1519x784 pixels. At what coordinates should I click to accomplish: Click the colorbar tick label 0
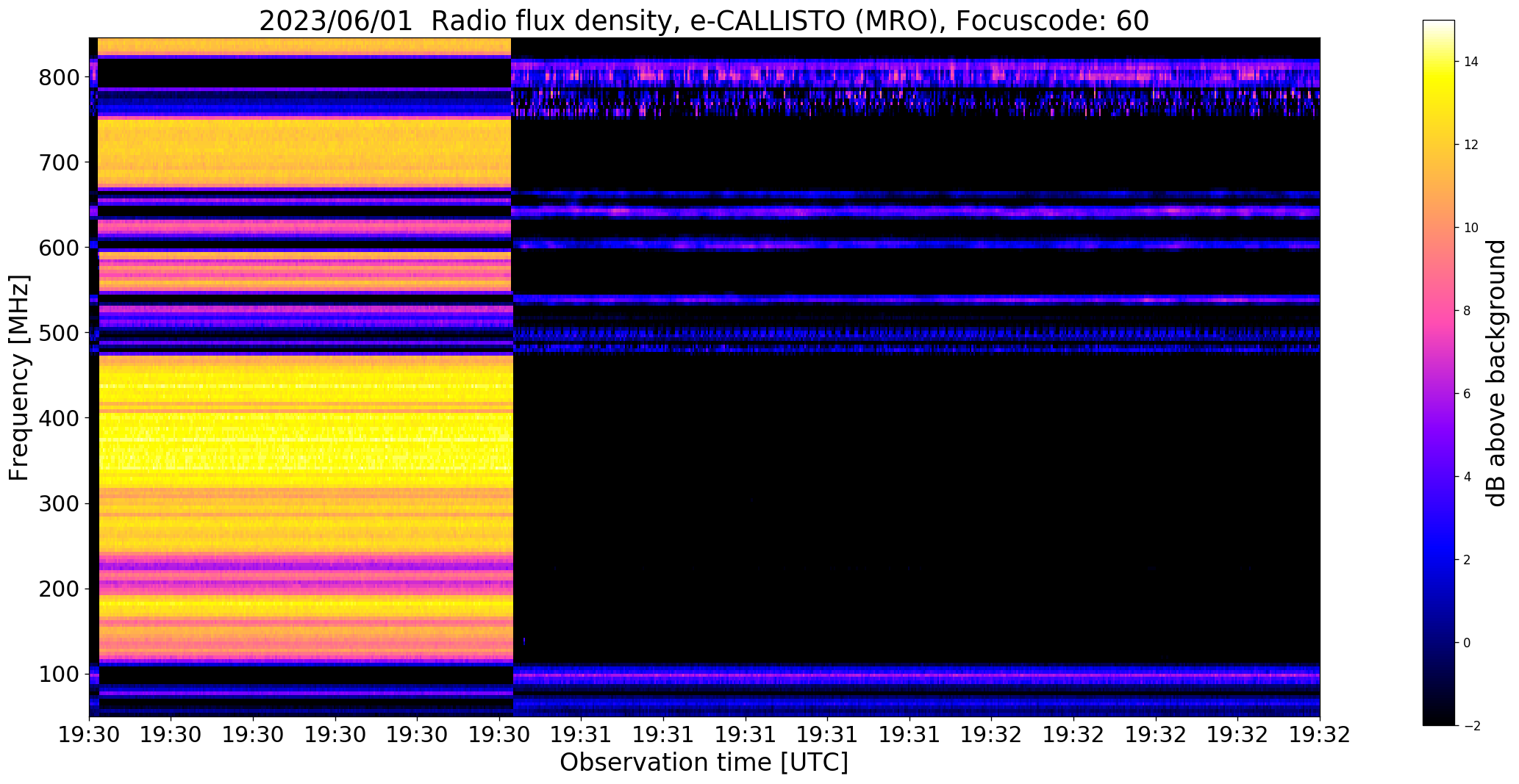[1468, 643]
